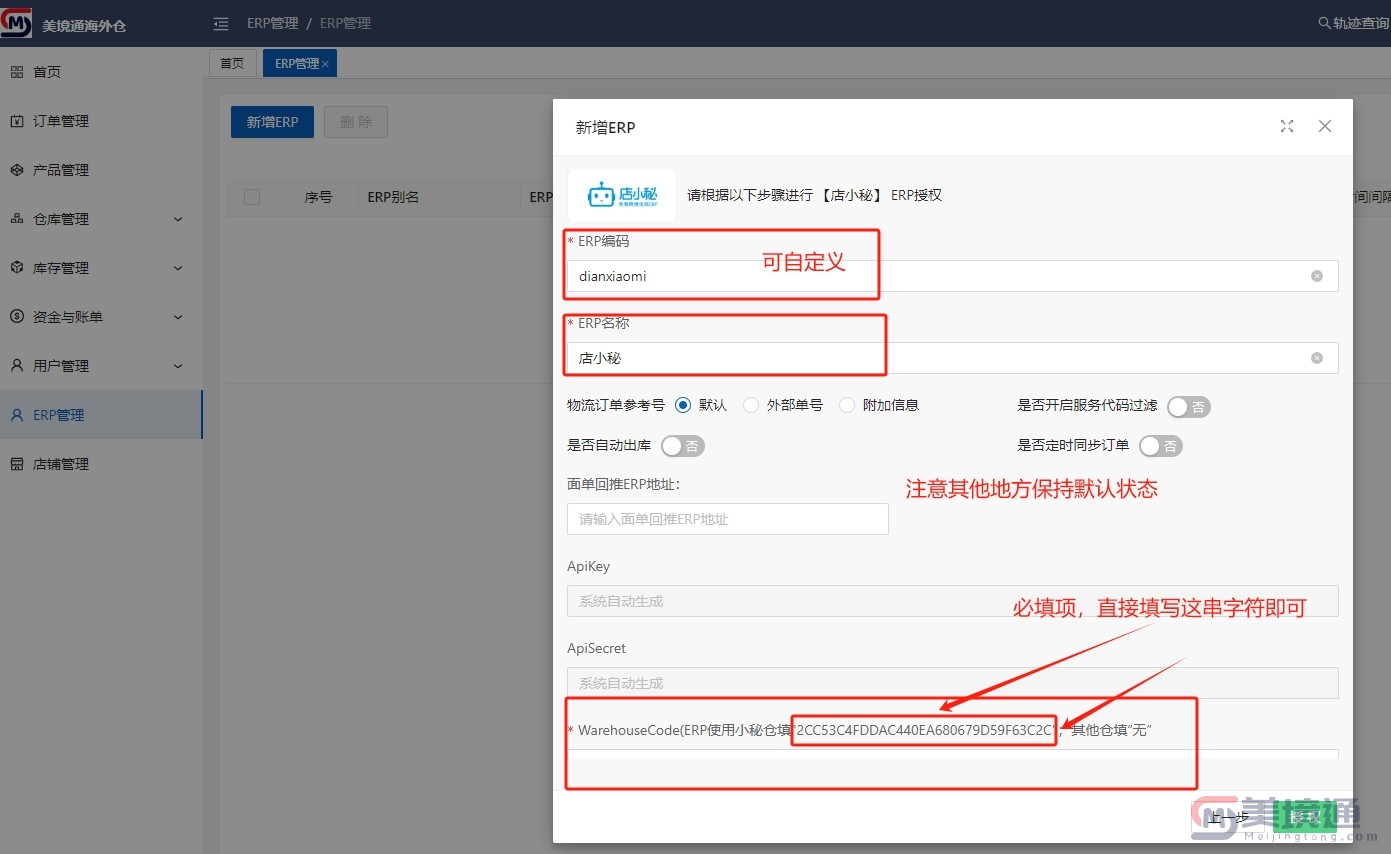
Task: Close the 新增ERP dialog
Action: 1325,126
